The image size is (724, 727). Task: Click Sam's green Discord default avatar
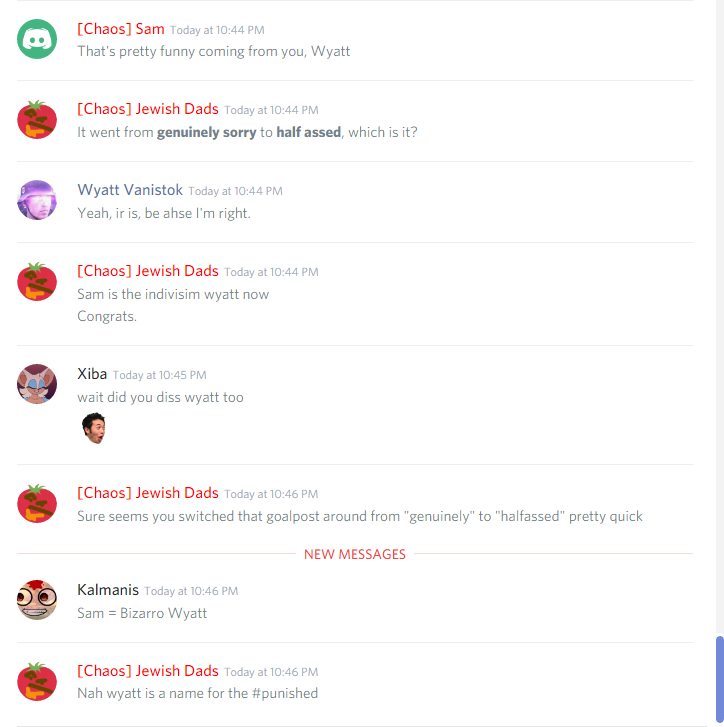pyautogui.click(x=37, y=39)
